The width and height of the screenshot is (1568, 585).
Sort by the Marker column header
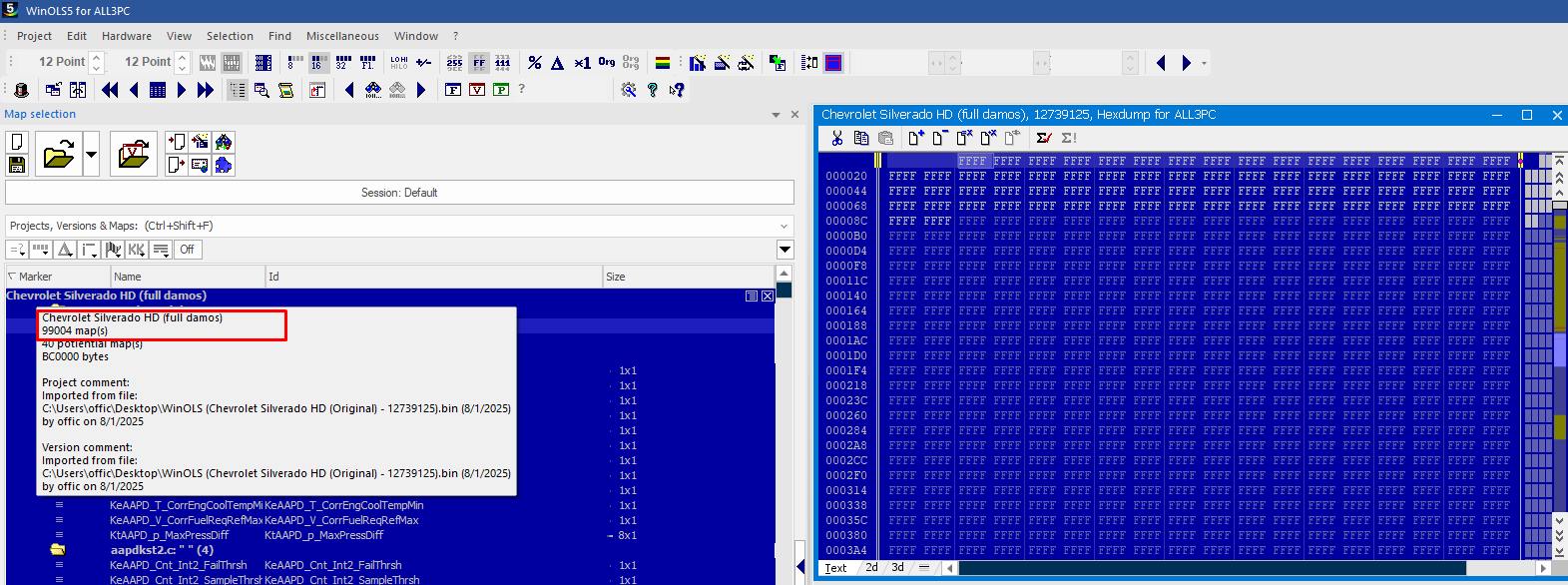[58, 277]
